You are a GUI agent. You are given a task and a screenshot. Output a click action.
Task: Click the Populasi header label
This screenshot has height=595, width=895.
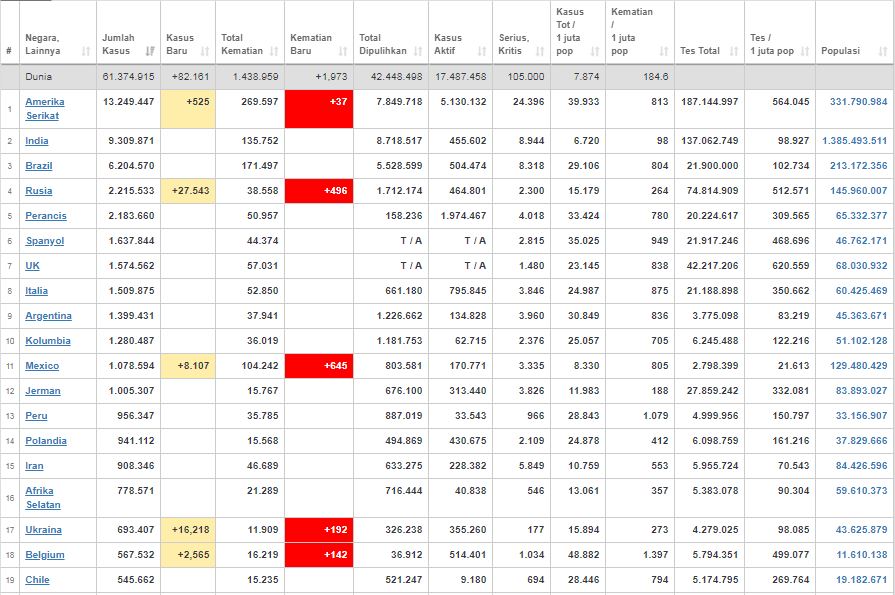(840, 51)
